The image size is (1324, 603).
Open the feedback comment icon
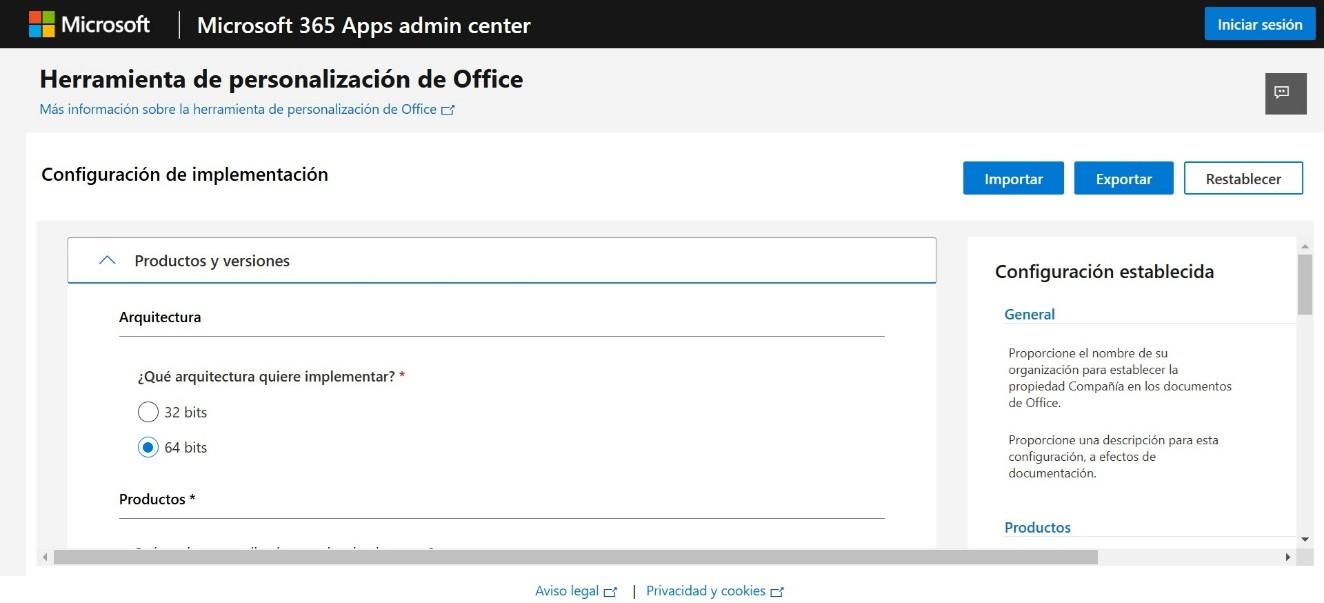coord(1285,93)
